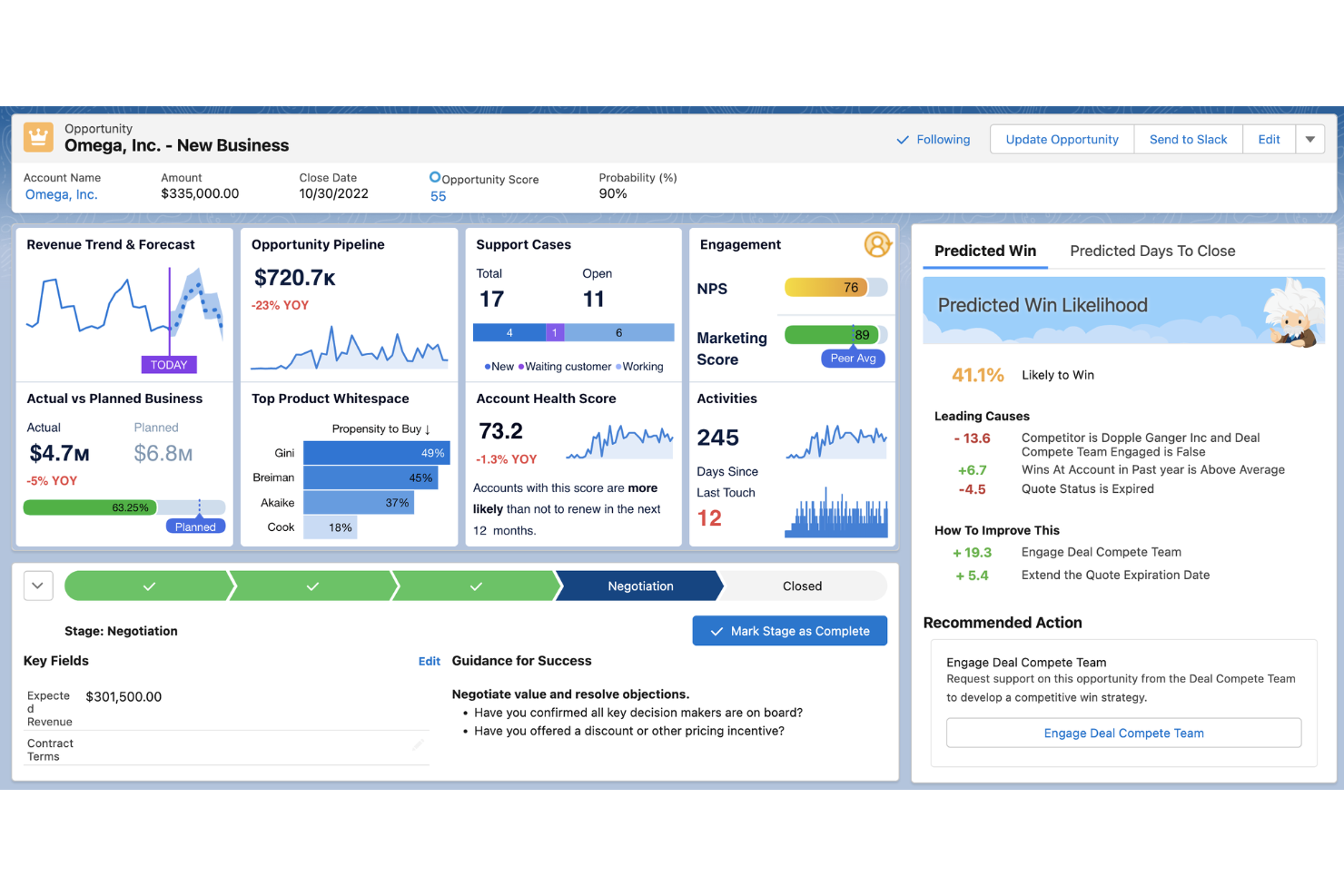This screenshot has width=1344, height=896.
Task: Expand the chevron left of the sales path
Action: coord(37,586)
